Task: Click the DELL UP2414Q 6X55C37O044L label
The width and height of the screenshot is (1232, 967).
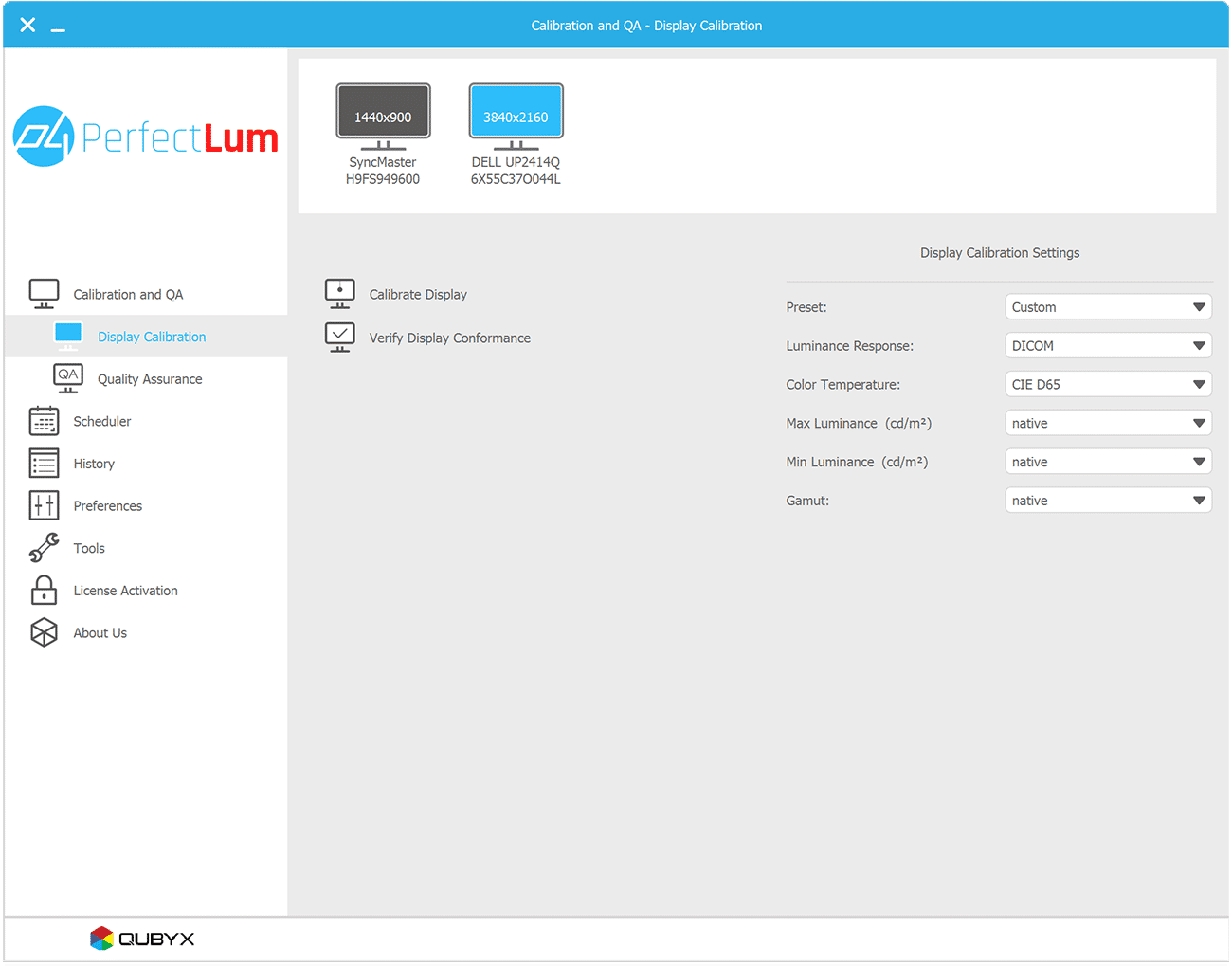Action: click(x=516, y=171)
